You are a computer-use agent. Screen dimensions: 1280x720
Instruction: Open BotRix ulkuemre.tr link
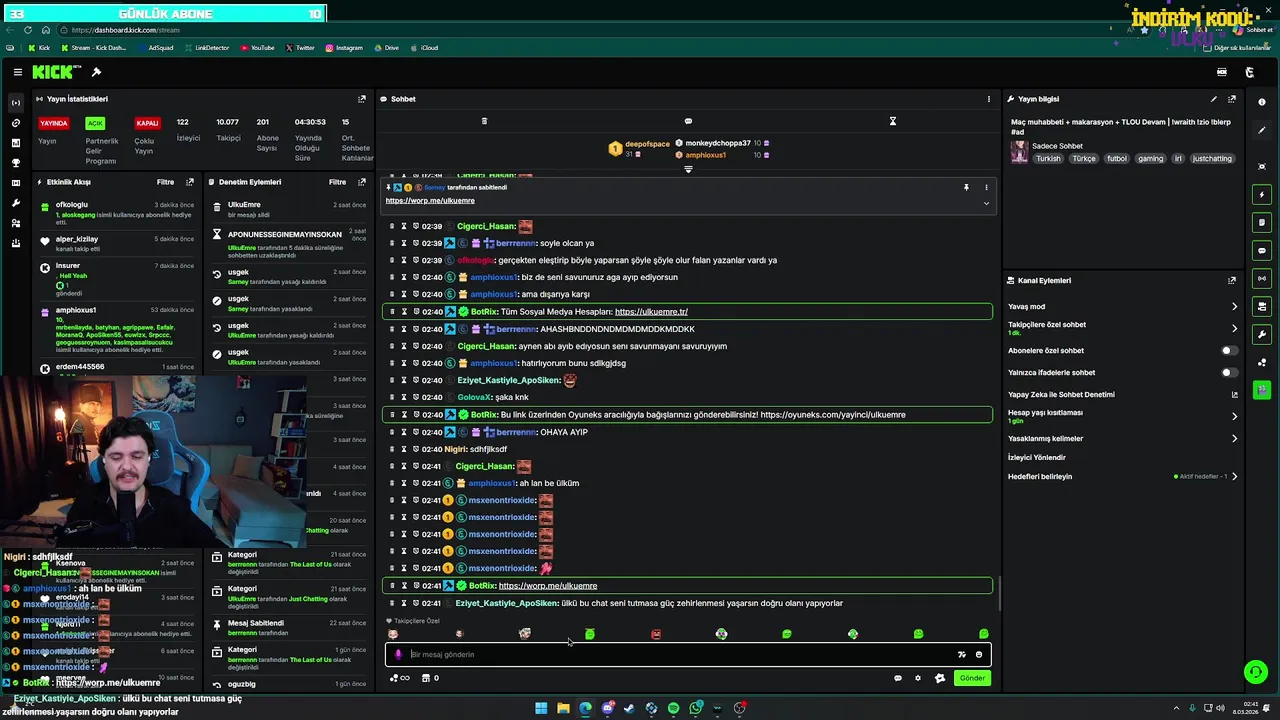[651, 312]
